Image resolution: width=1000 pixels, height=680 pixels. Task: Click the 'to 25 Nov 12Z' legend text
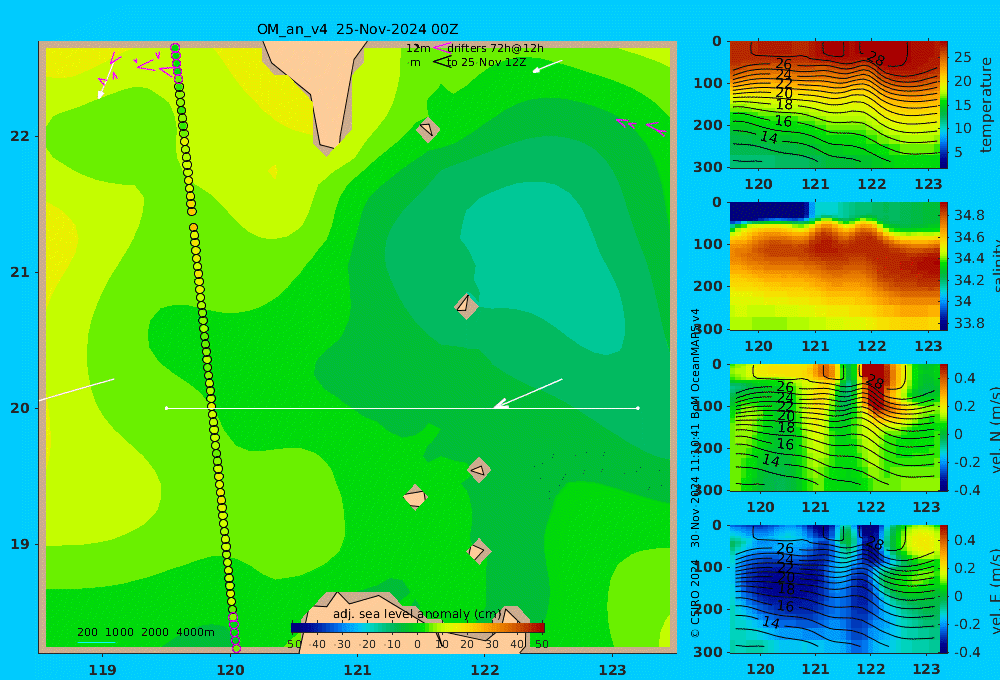487,63
